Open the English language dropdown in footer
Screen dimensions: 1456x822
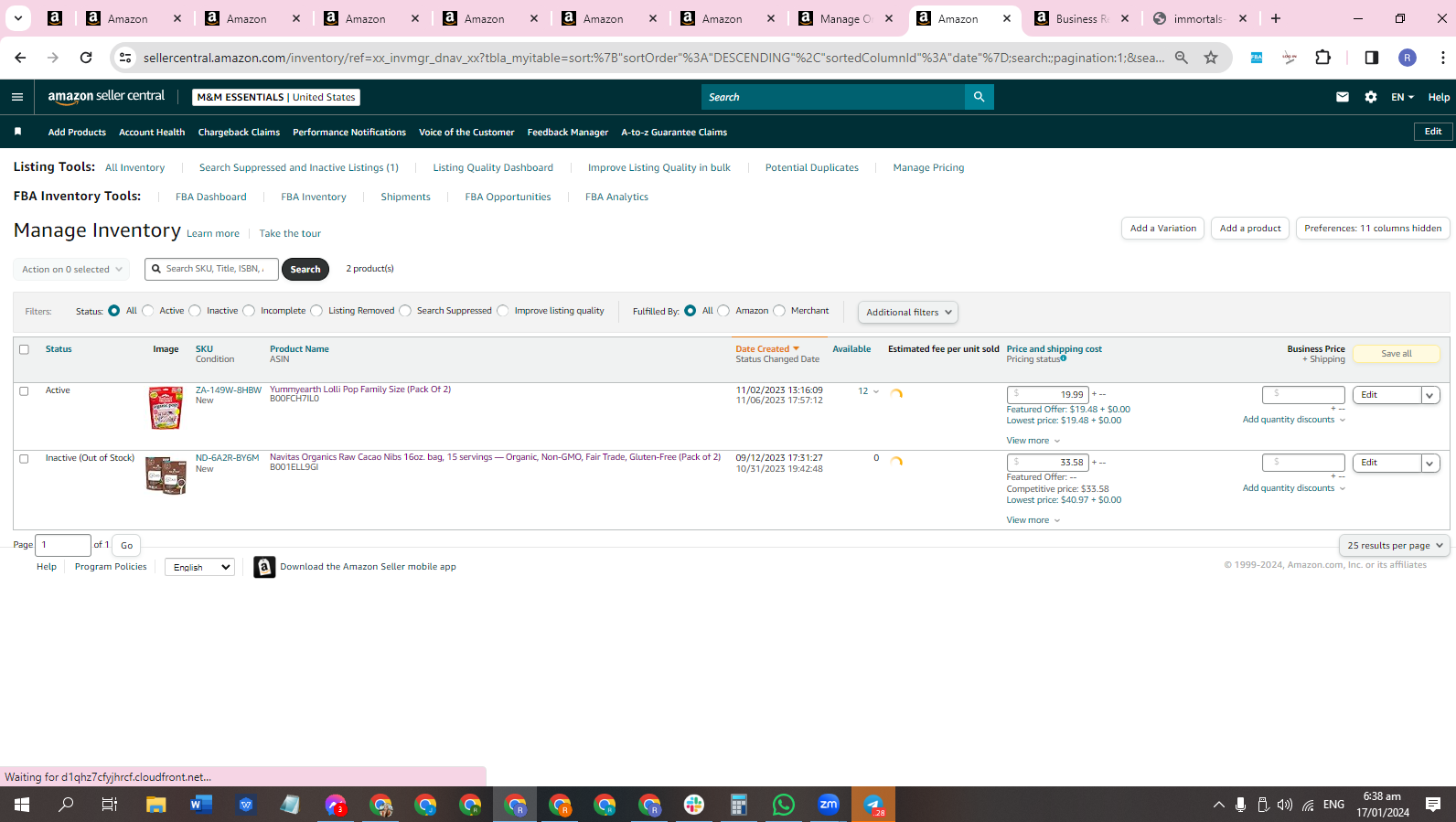199,568
